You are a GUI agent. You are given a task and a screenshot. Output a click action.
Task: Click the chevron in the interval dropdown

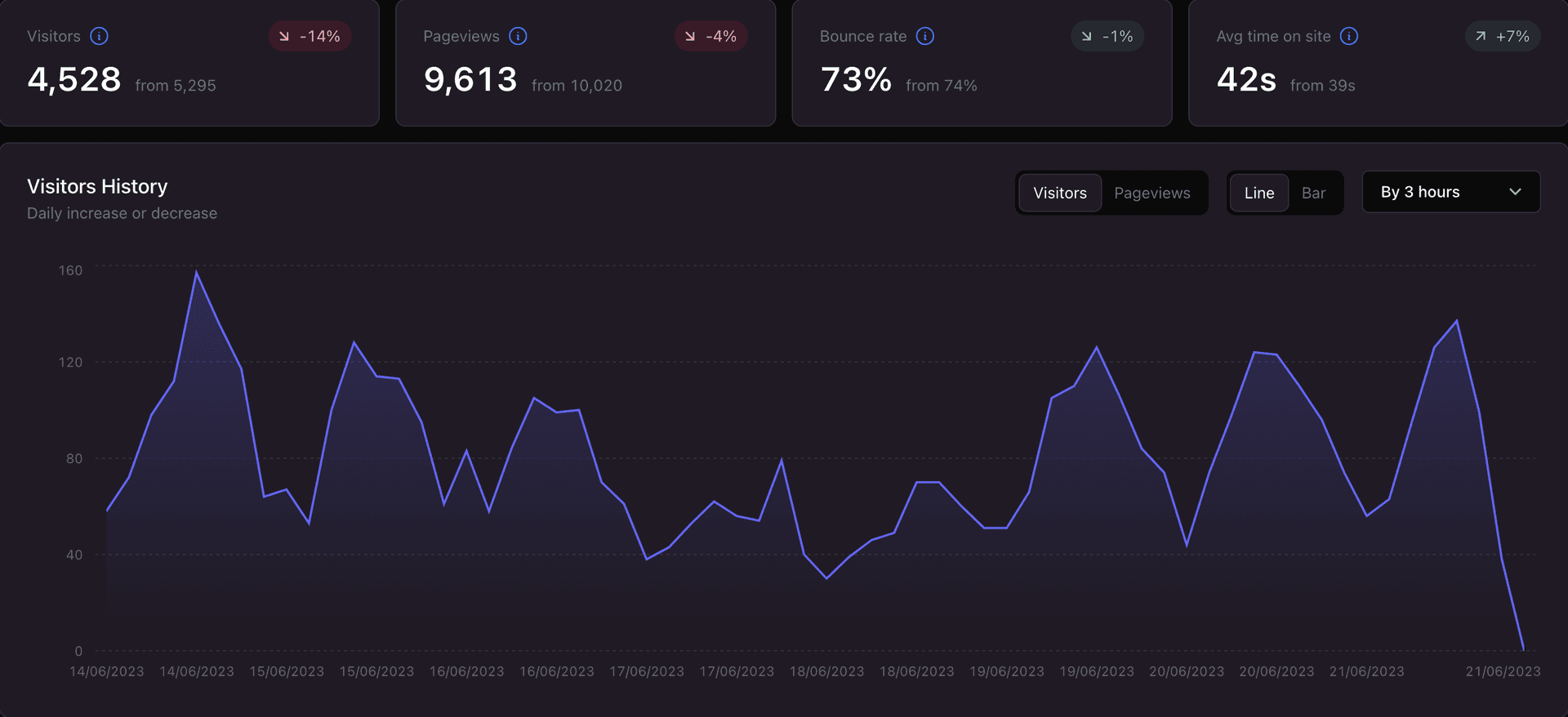click(x=1515, y=192)
